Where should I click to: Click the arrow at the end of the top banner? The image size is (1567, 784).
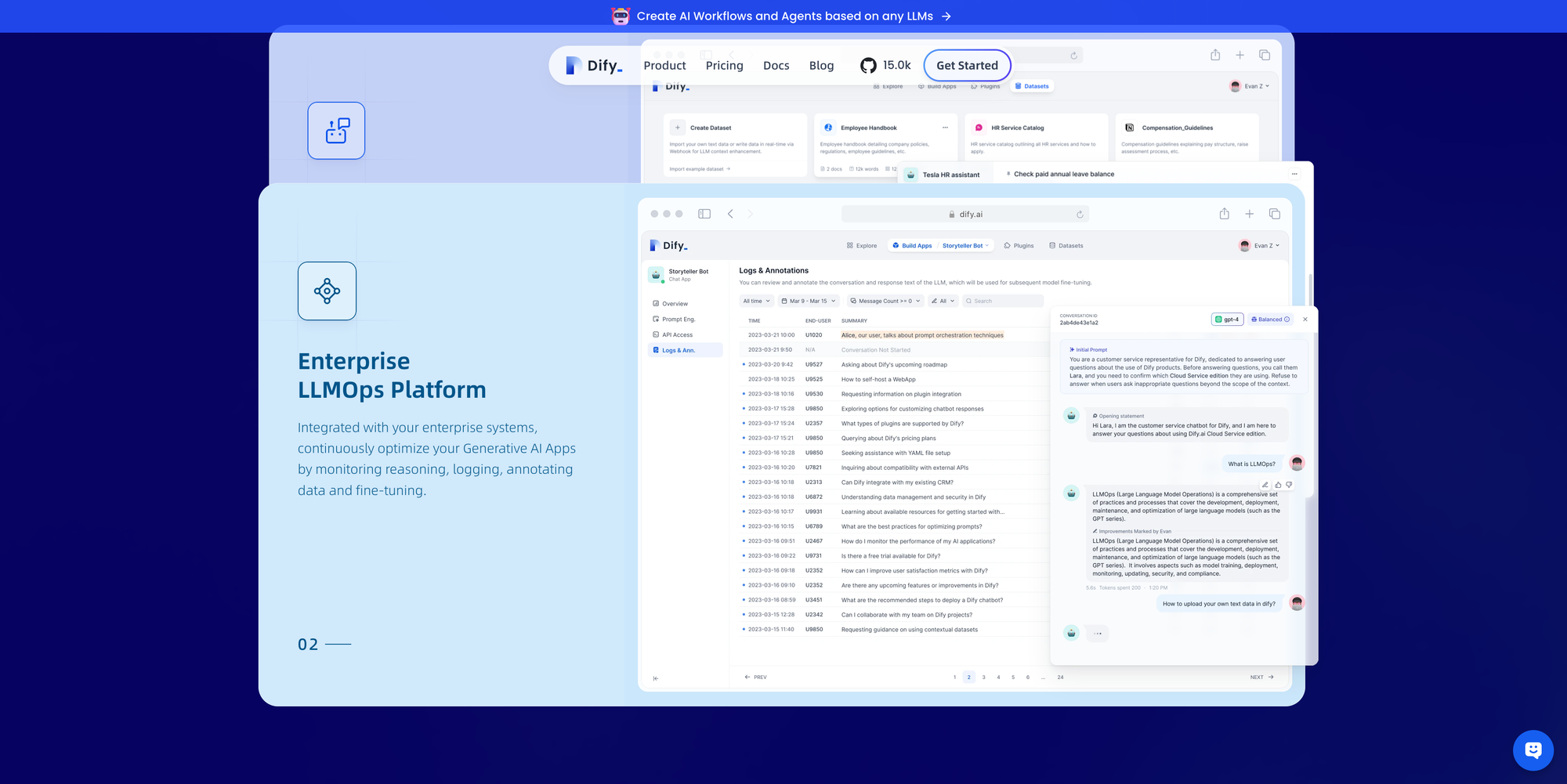[946, 16]
